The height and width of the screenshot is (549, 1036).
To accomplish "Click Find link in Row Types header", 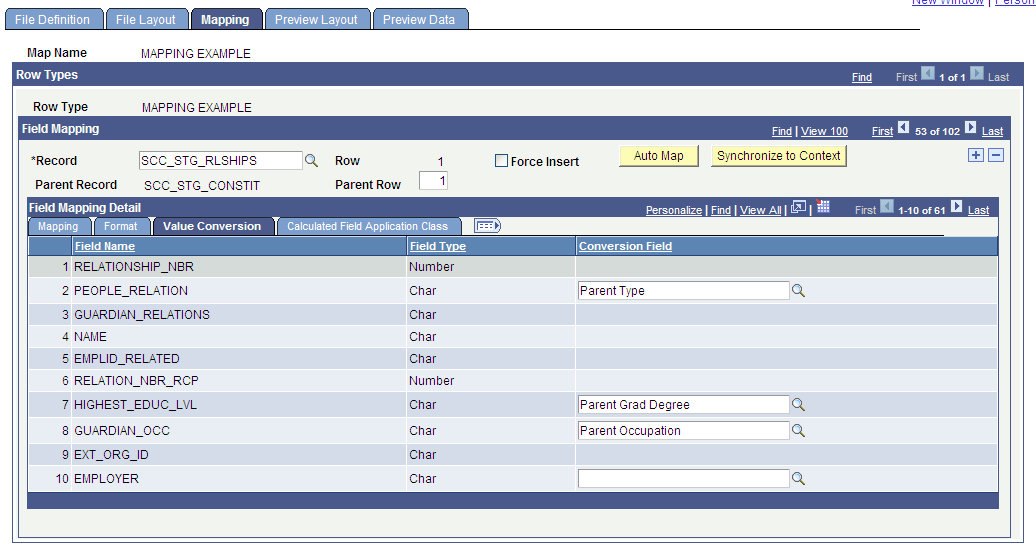I will pos(862,77).
